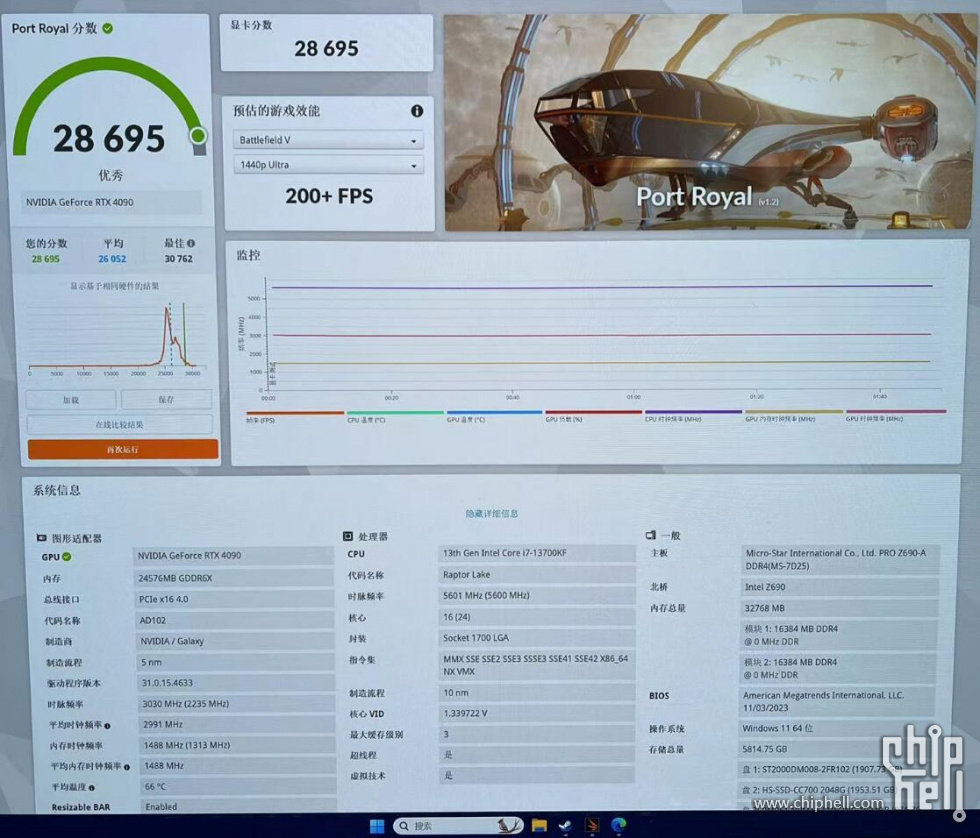Image resolution: width=980 pixels, height=838 pixels.
Task: Click the 在线比较结果 compare online button
Action: pyautogui.click(x=119, y=424)
